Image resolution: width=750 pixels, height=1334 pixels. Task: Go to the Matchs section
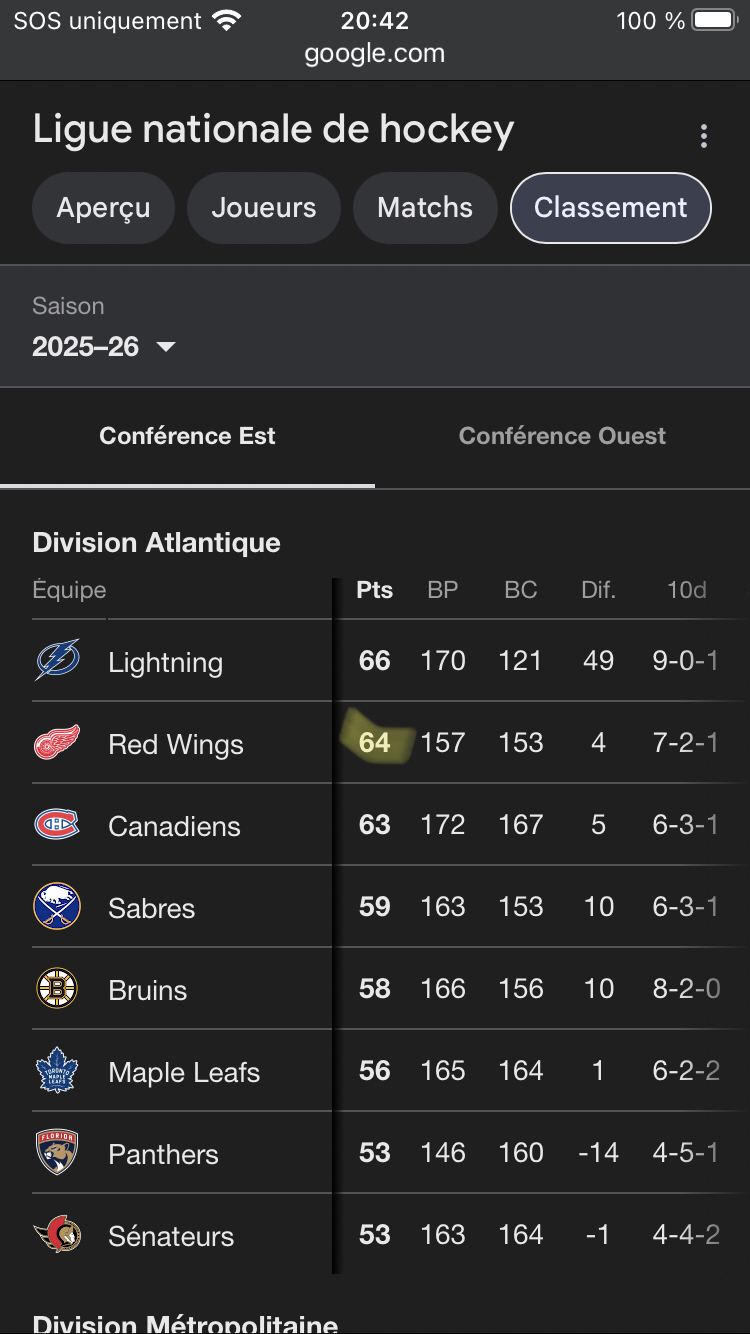(x=425, y=208)
